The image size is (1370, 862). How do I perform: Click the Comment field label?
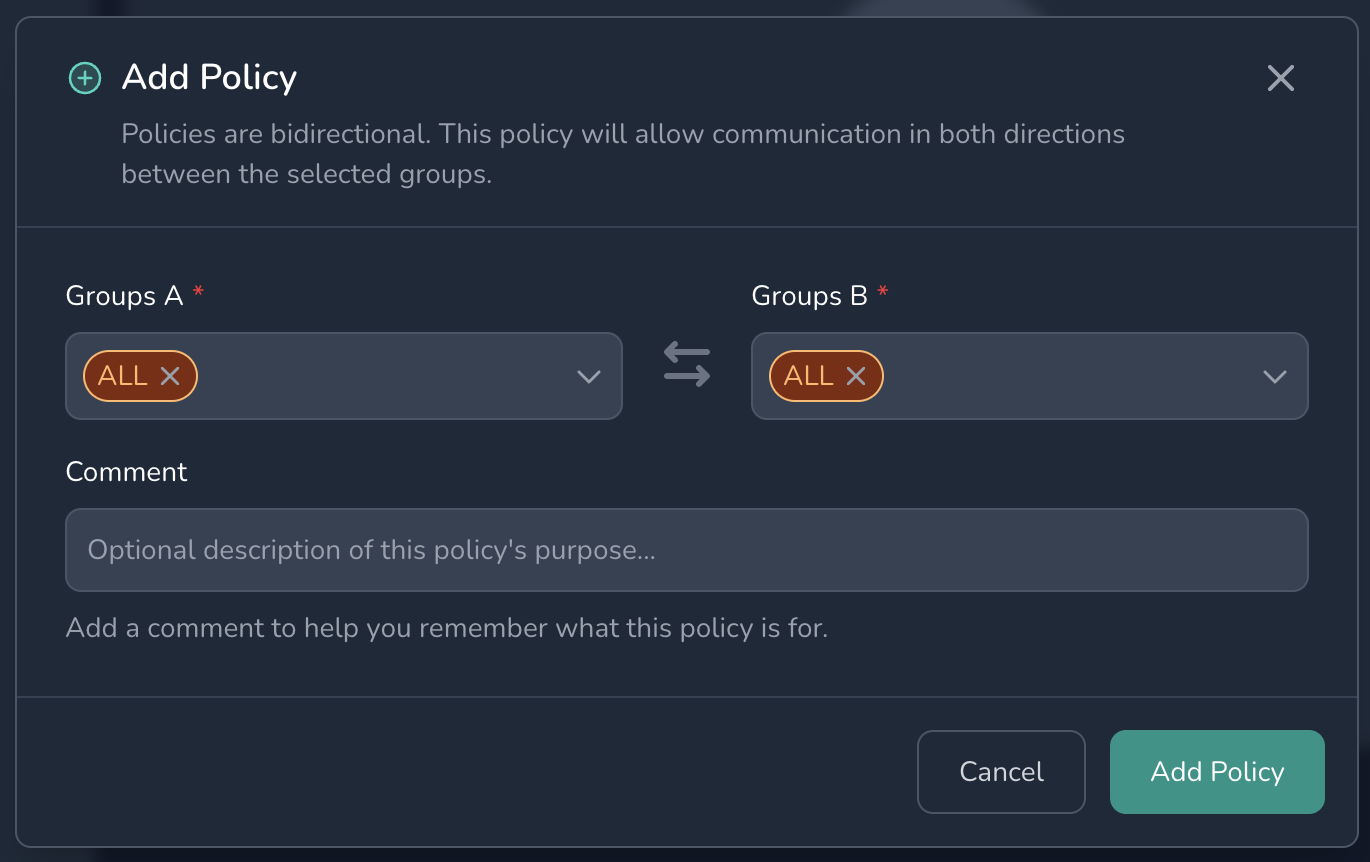(x=126, y=472)
